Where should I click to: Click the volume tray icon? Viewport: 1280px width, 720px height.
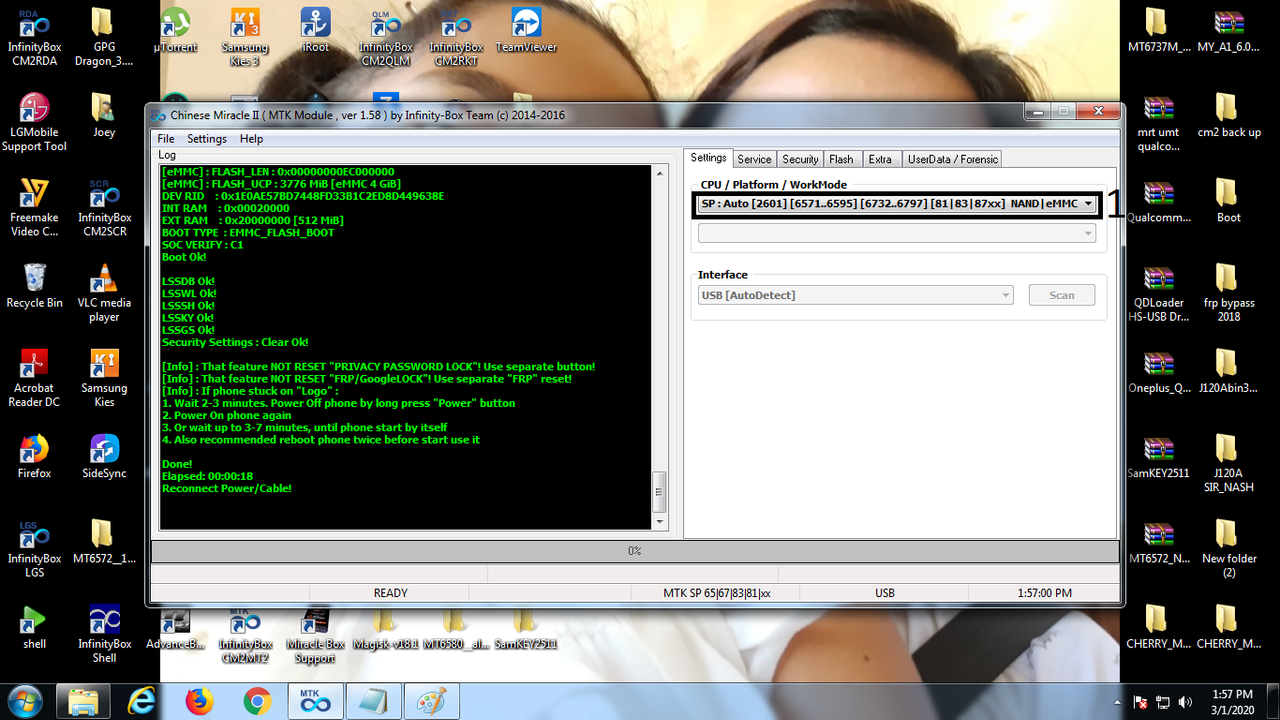tap(1185, 702)
